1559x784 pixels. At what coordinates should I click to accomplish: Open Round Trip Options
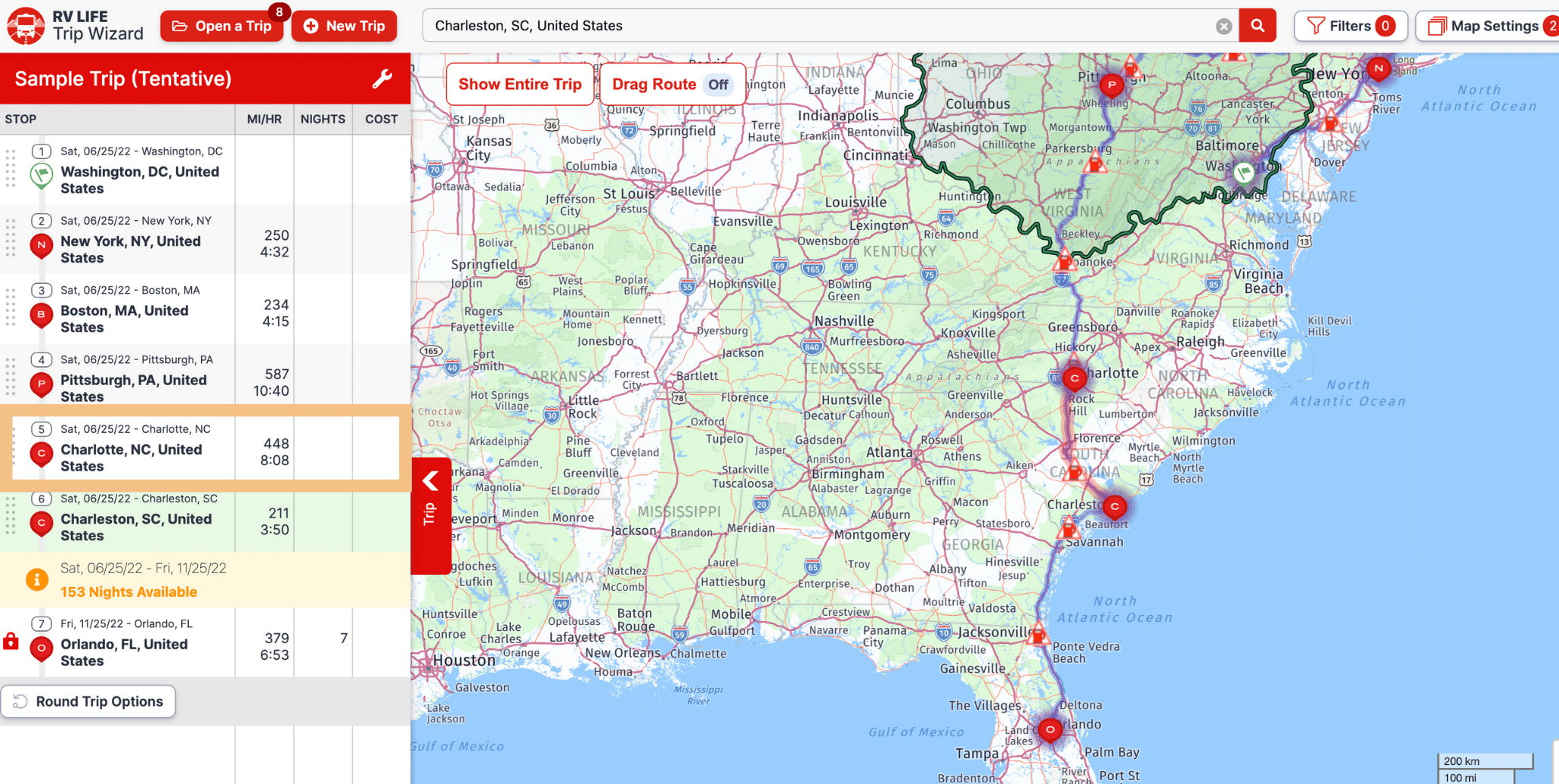click(88, 702)
